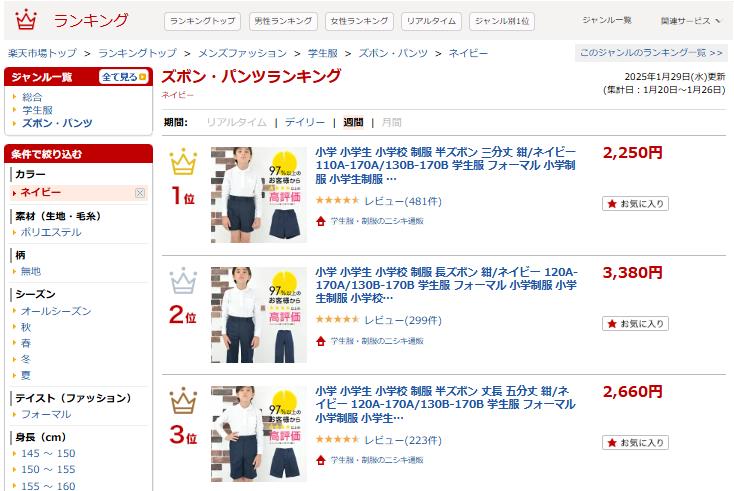
Task: Open the 女性ランキング tab
Action: point(359,21)
